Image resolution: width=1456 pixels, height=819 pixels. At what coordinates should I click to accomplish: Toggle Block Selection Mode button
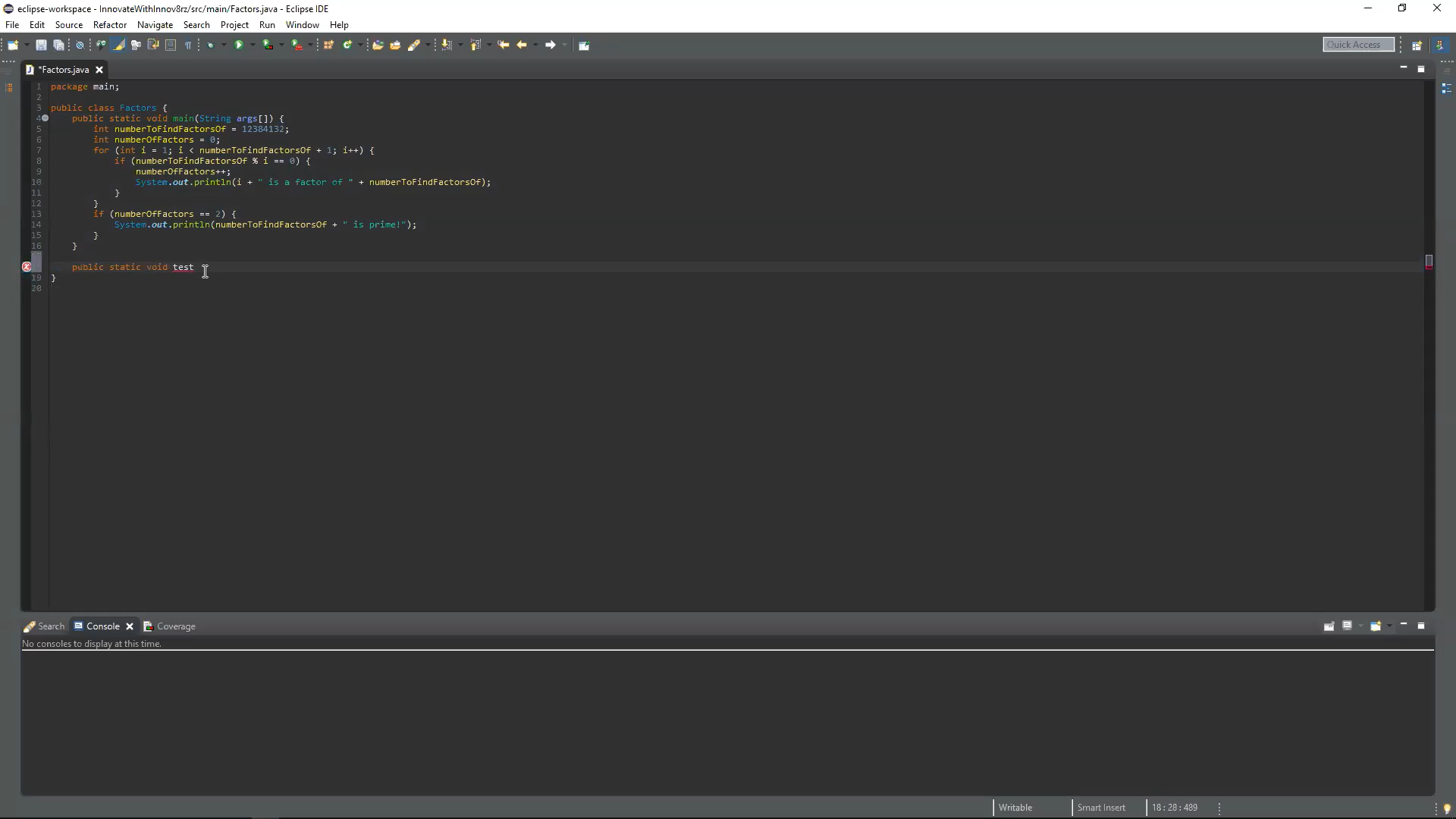click(171, 45)
